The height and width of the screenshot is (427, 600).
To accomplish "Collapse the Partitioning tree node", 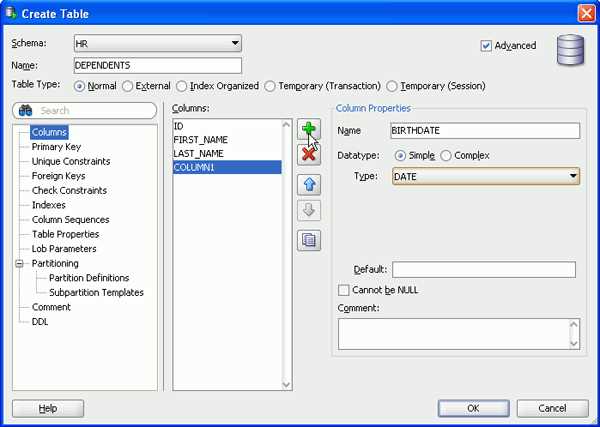I will [19, 264].
